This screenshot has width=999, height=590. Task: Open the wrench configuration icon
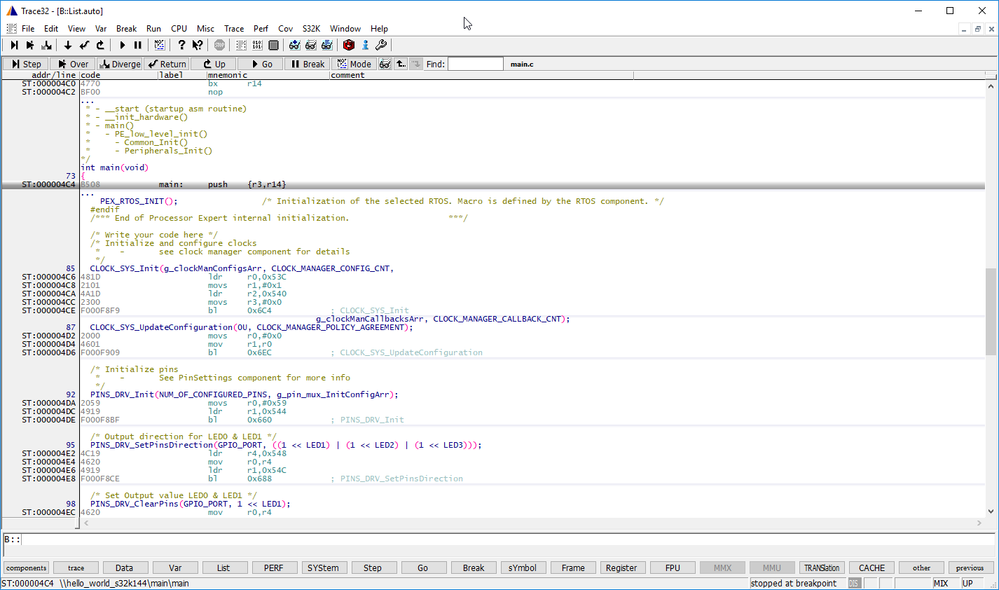click(381, 45)
